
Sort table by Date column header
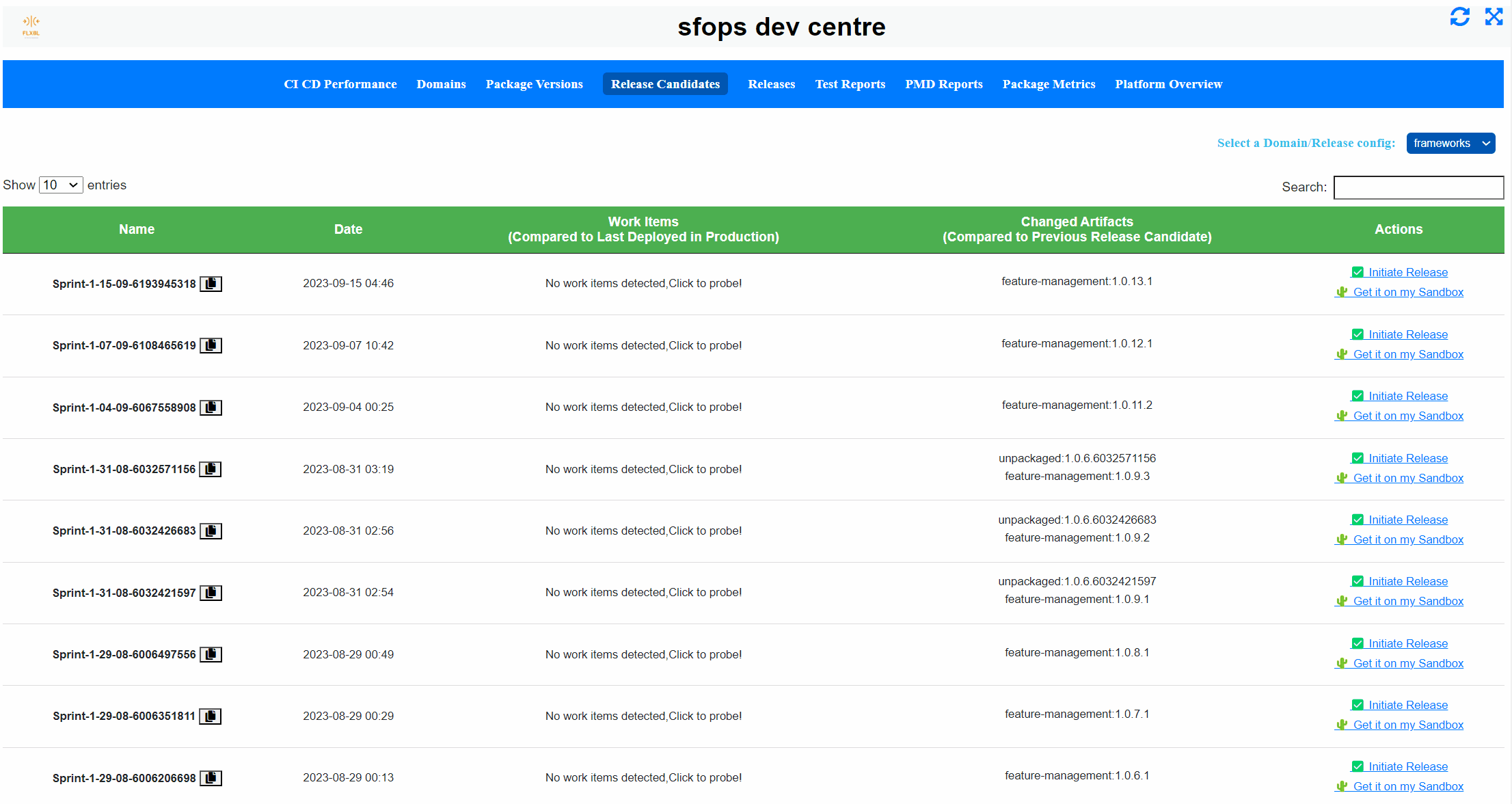(348, 230)
